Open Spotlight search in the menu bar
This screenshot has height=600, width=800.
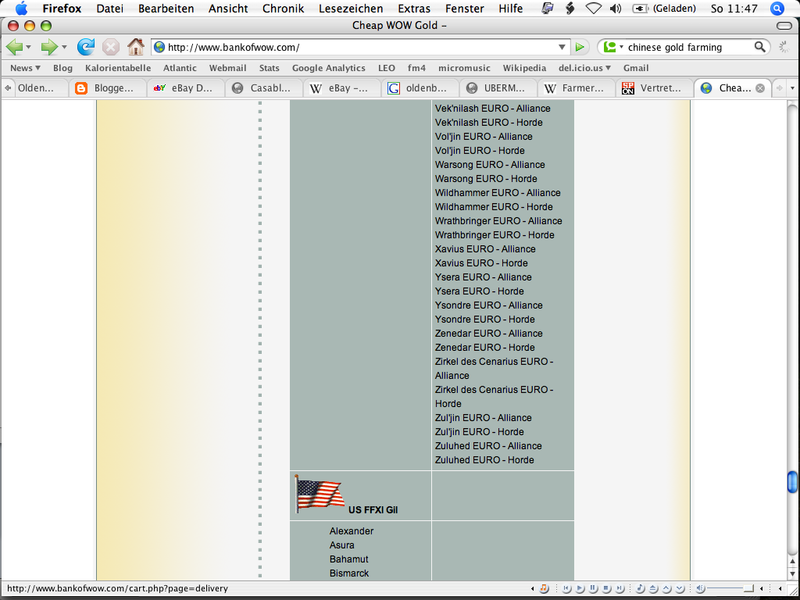pyautogui.click(x=777, y=9)
